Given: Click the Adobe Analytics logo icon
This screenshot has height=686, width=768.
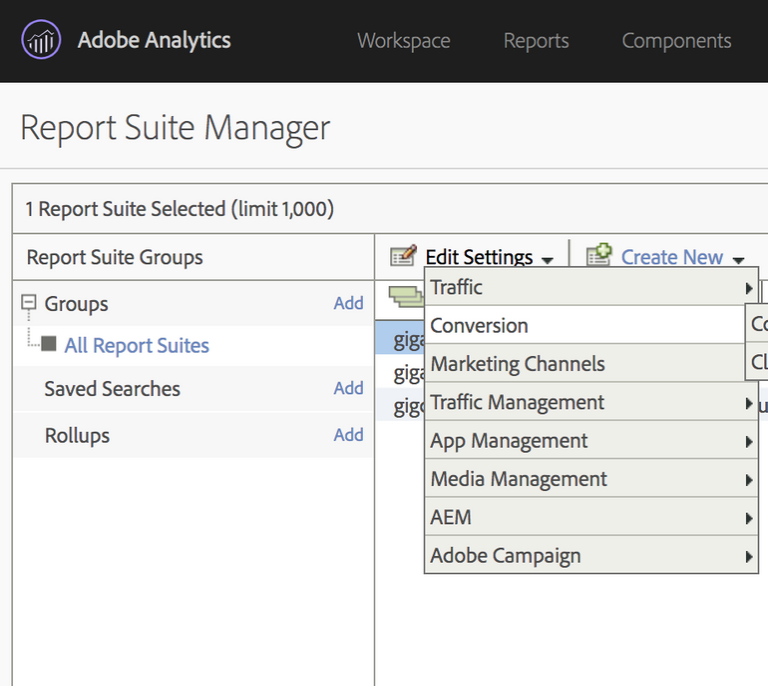Looking at the screenshot, I should tap(41, 40).
